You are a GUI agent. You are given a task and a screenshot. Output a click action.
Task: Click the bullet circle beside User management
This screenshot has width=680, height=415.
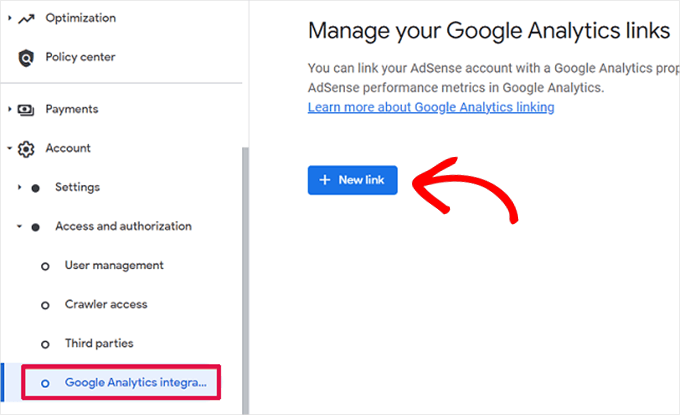point(45,266)
